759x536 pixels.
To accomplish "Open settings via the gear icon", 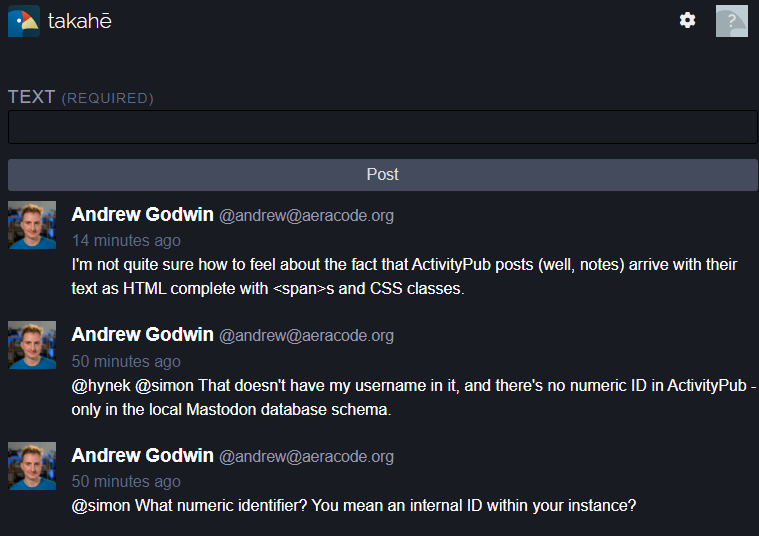I will (x=687, y=20).
